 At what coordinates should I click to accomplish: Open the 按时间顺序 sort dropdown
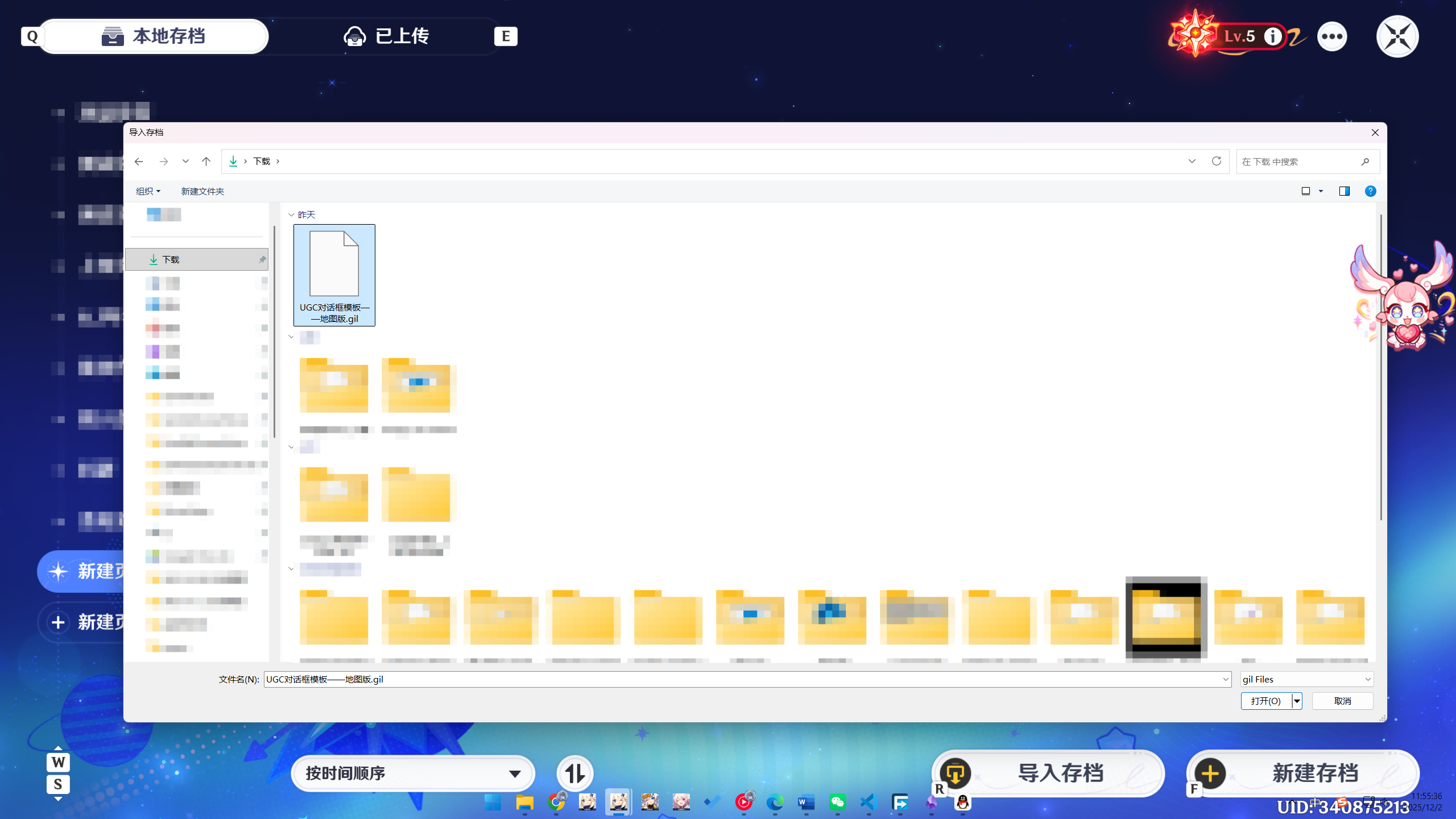412,773
